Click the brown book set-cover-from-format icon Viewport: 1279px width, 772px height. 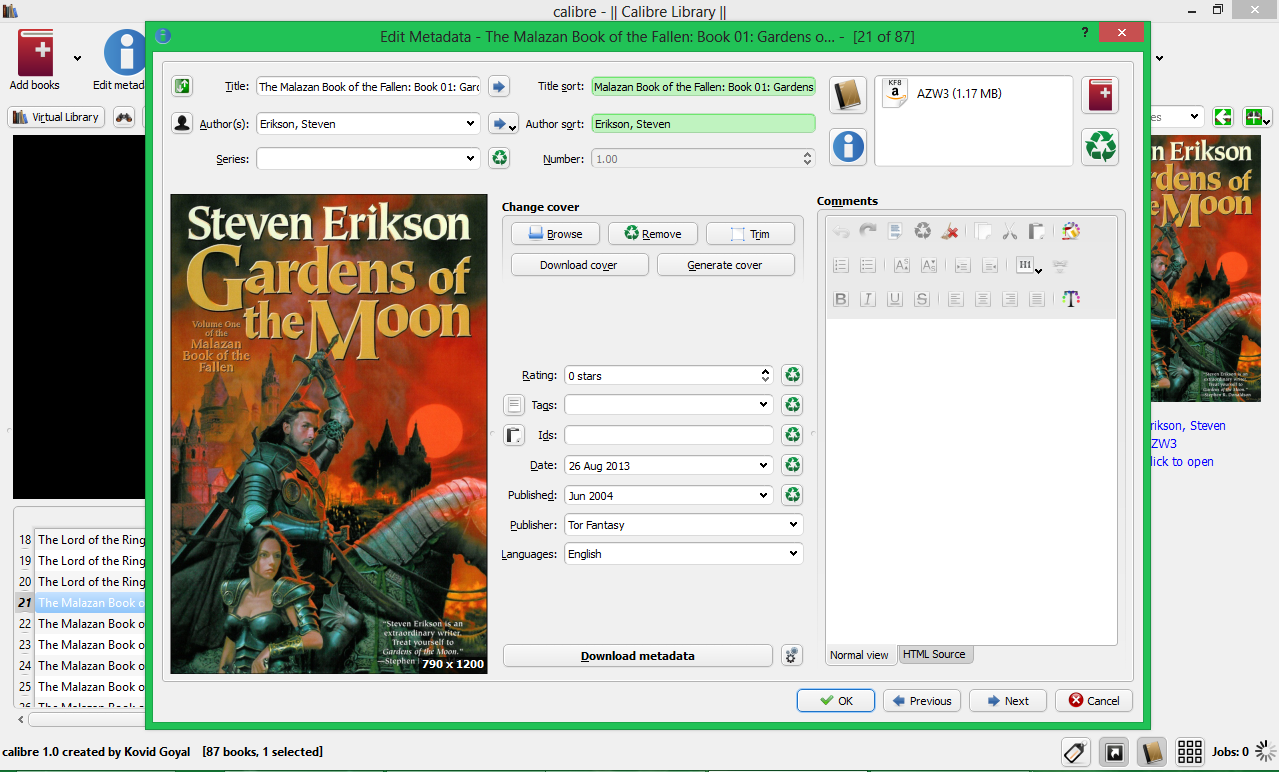[847, 95]
